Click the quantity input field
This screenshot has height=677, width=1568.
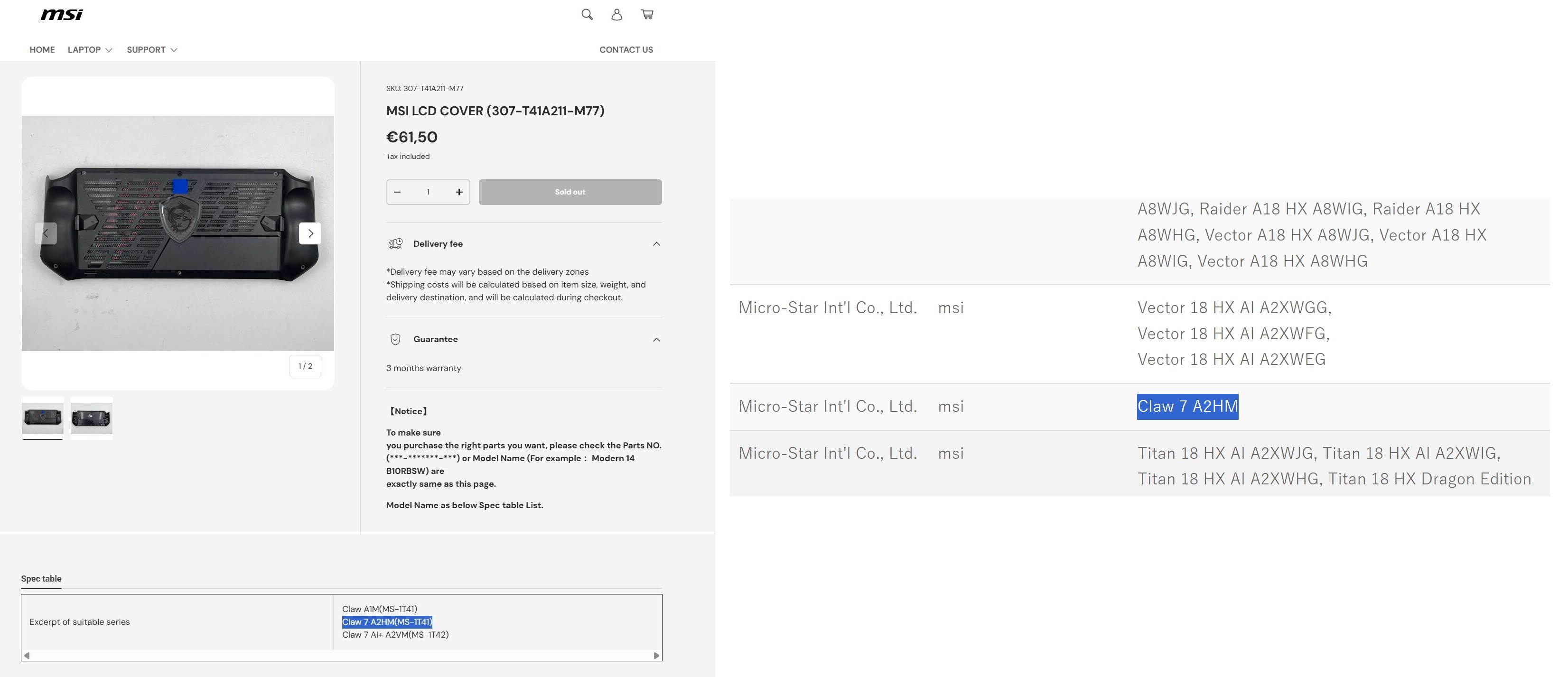tap(429, 192)
